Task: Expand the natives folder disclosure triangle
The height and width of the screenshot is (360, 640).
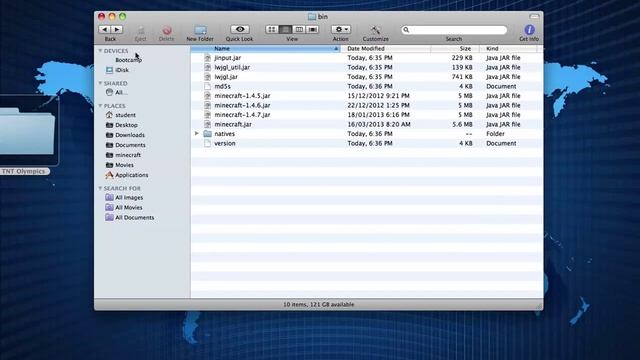Action: [x=197, y=133]
